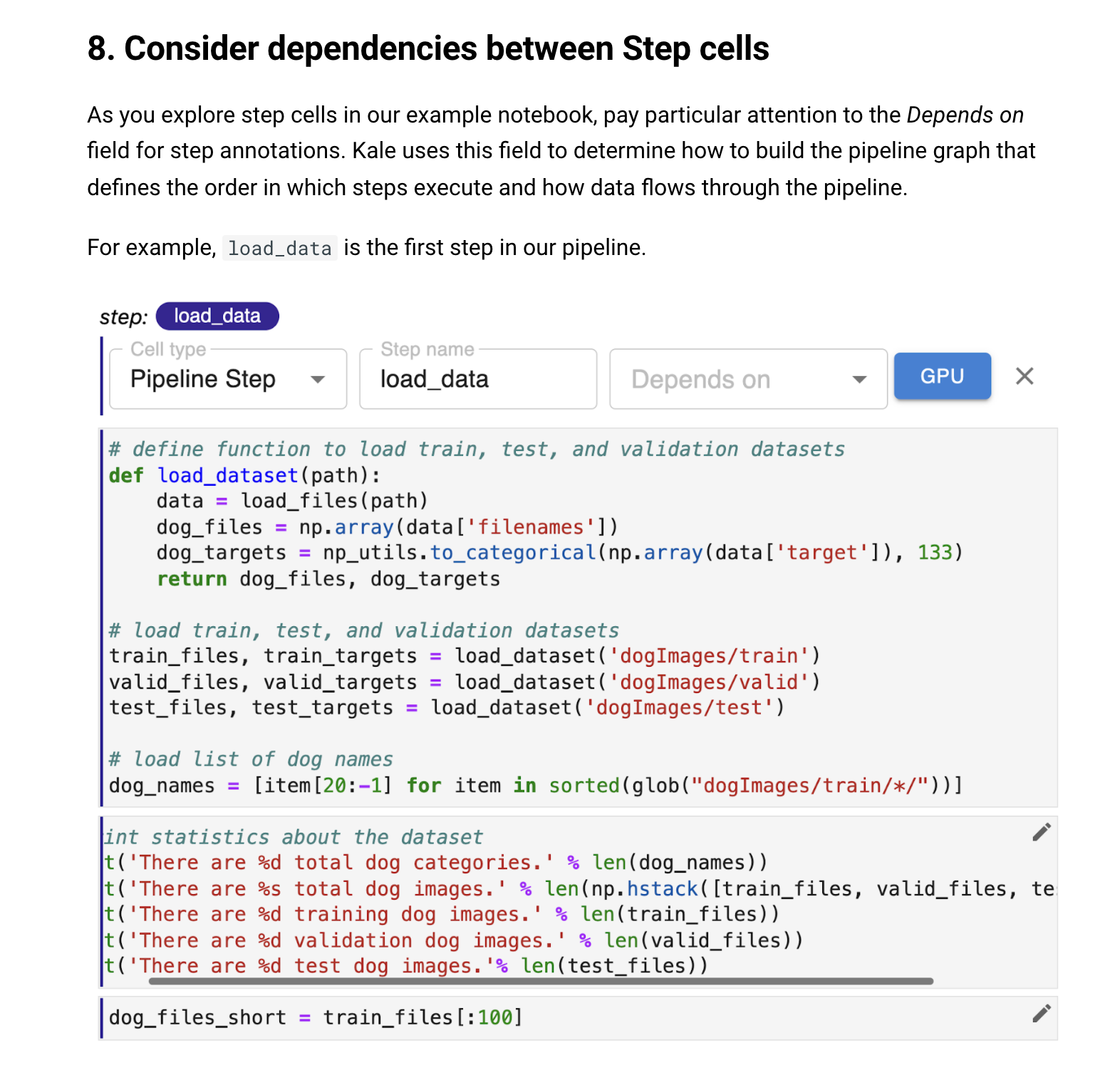Click the Depends on placeholder text
This screenshot has height=1070, width=1120.
click(x=700, y=380)
